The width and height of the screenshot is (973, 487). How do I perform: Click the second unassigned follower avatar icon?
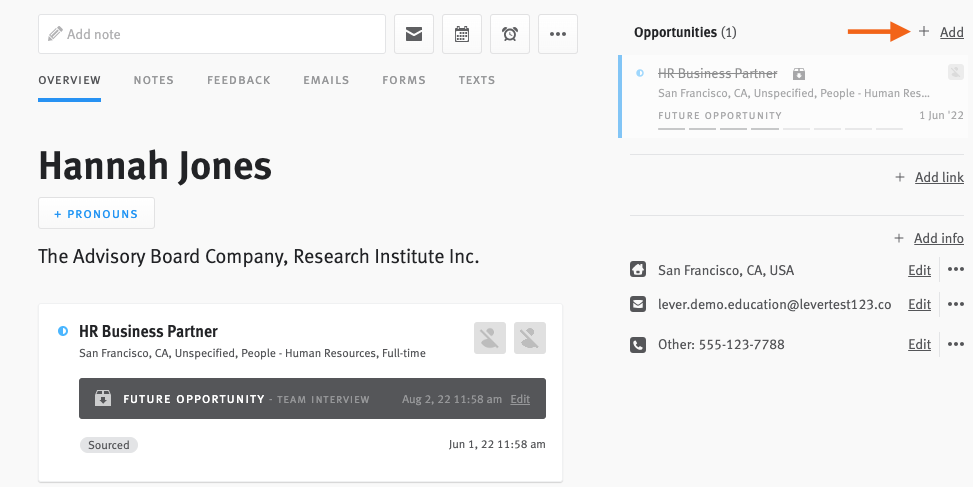530,338
